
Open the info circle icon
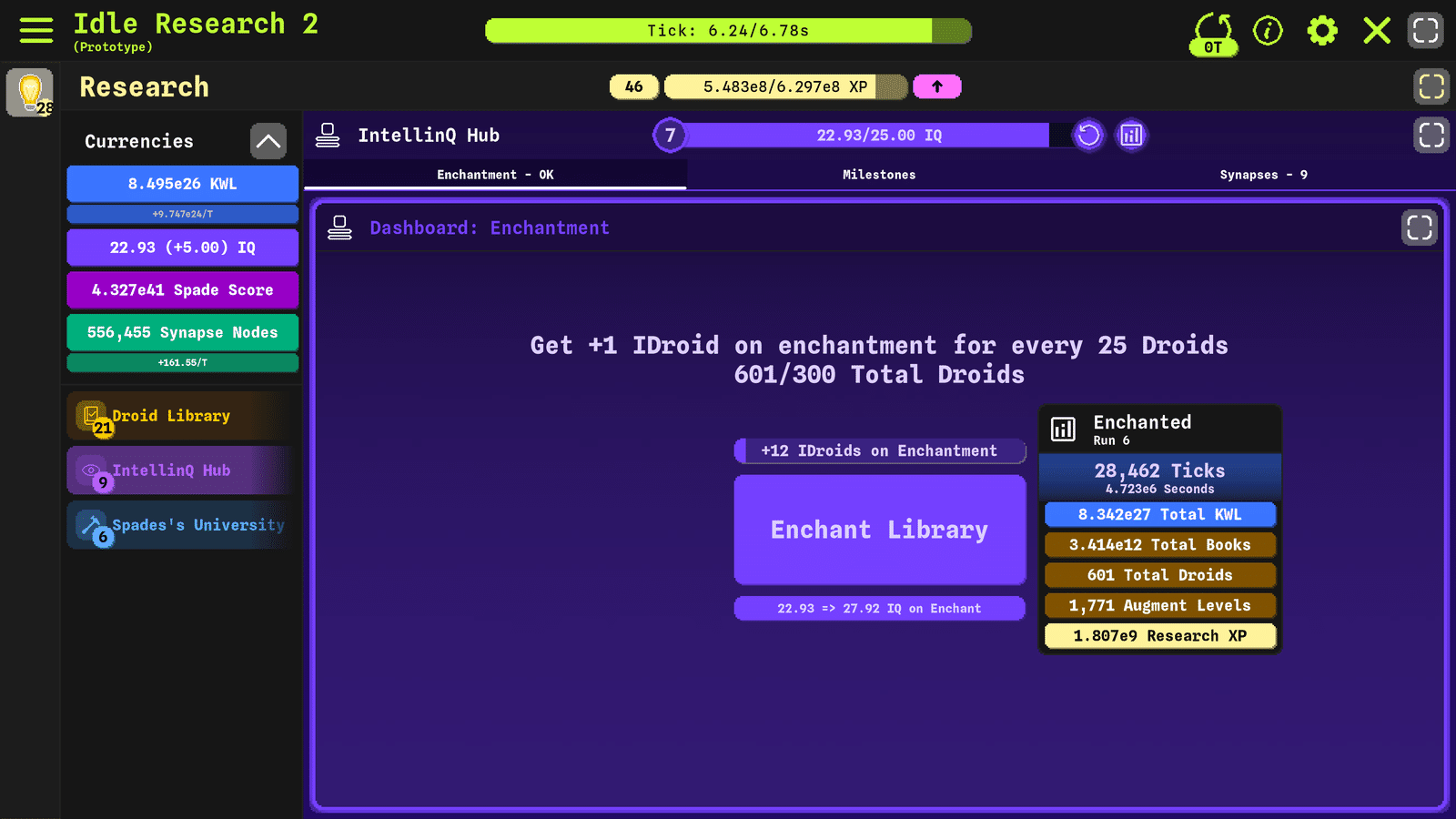(1268, 31)
